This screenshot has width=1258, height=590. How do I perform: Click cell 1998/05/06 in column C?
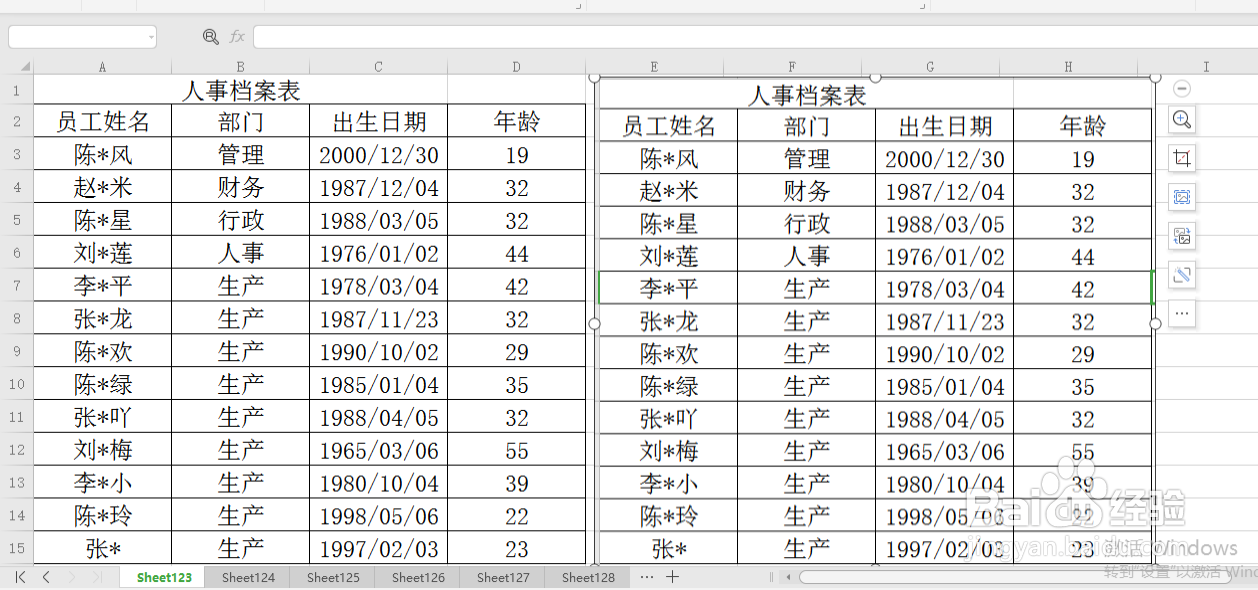pos(379,516)
